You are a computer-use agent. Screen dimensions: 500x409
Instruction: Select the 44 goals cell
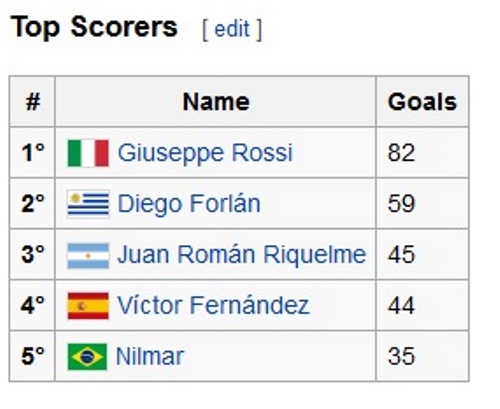tap(422, 305)
